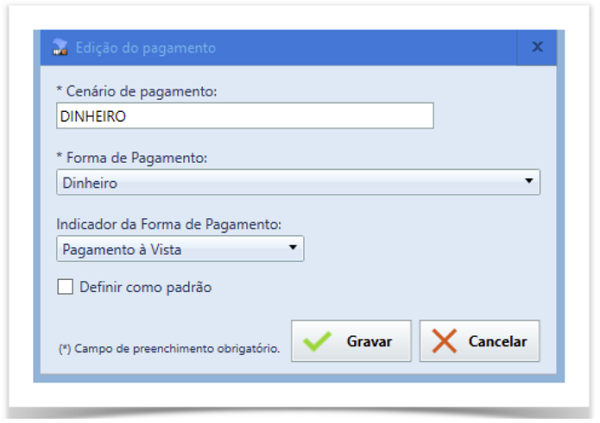Click the Campo de preenchimento obrigatório note
600x423 pixels.
point(168,349)
